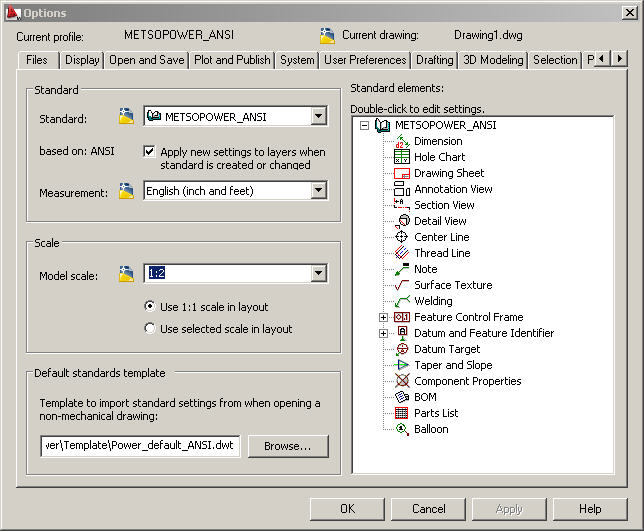Open the 3D Modeling tab
The height and width of the screenshot is (531, 644).
[493, 60]
